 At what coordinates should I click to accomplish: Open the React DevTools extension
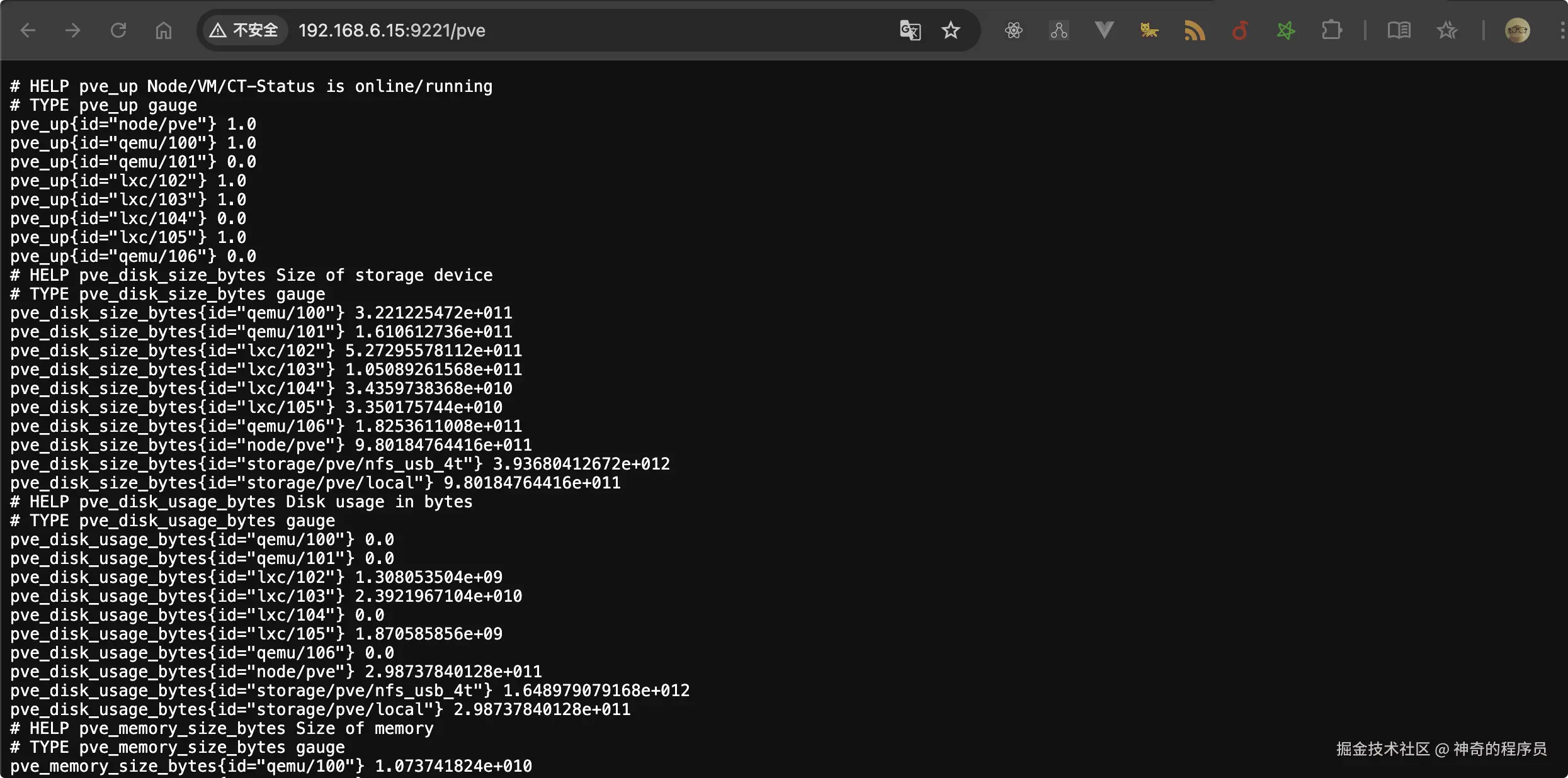[x=1014, y=30]
